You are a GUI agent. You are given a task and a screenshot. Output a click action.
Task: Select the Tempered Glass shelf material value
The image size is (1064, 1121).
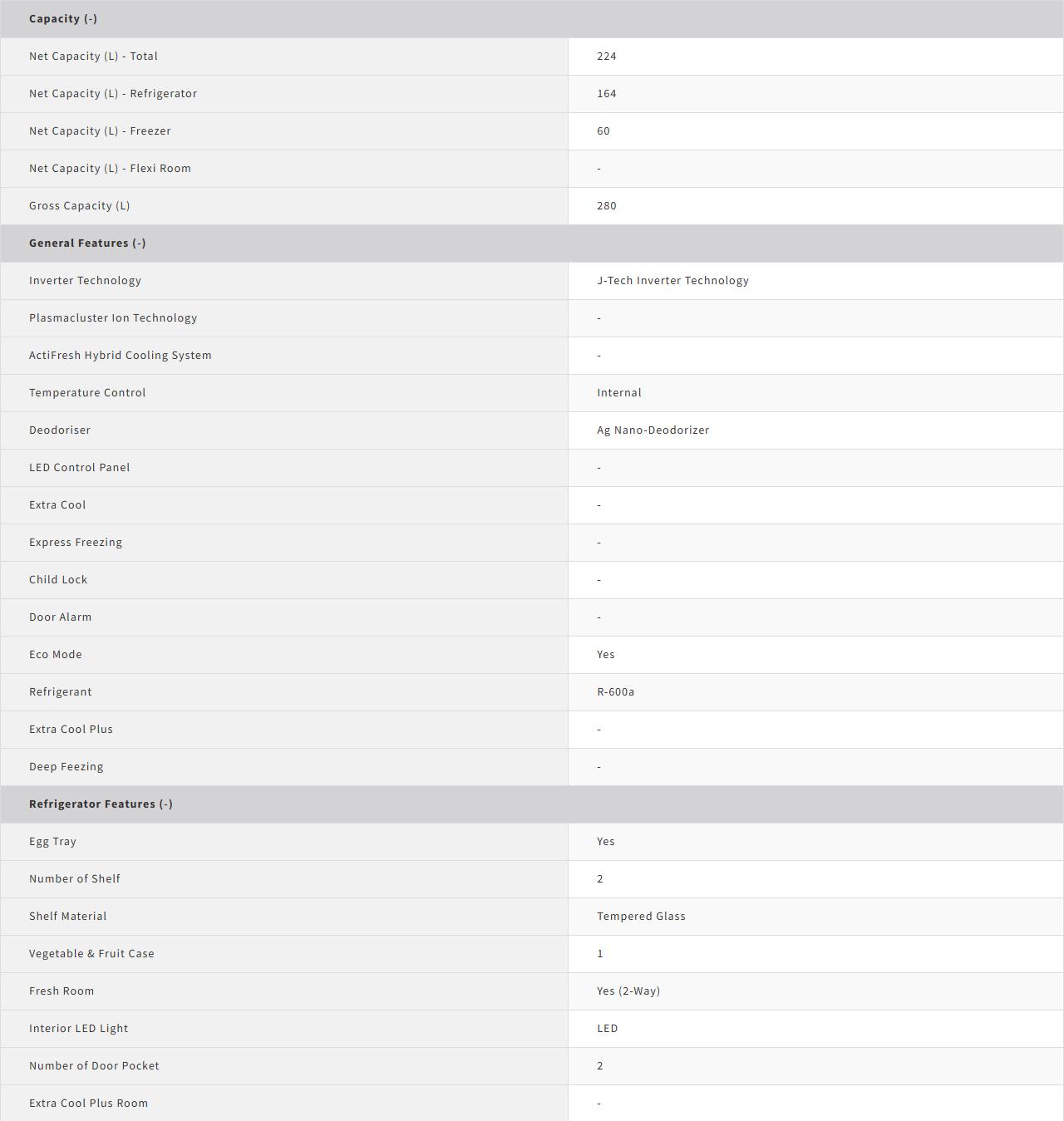(641, 917)
